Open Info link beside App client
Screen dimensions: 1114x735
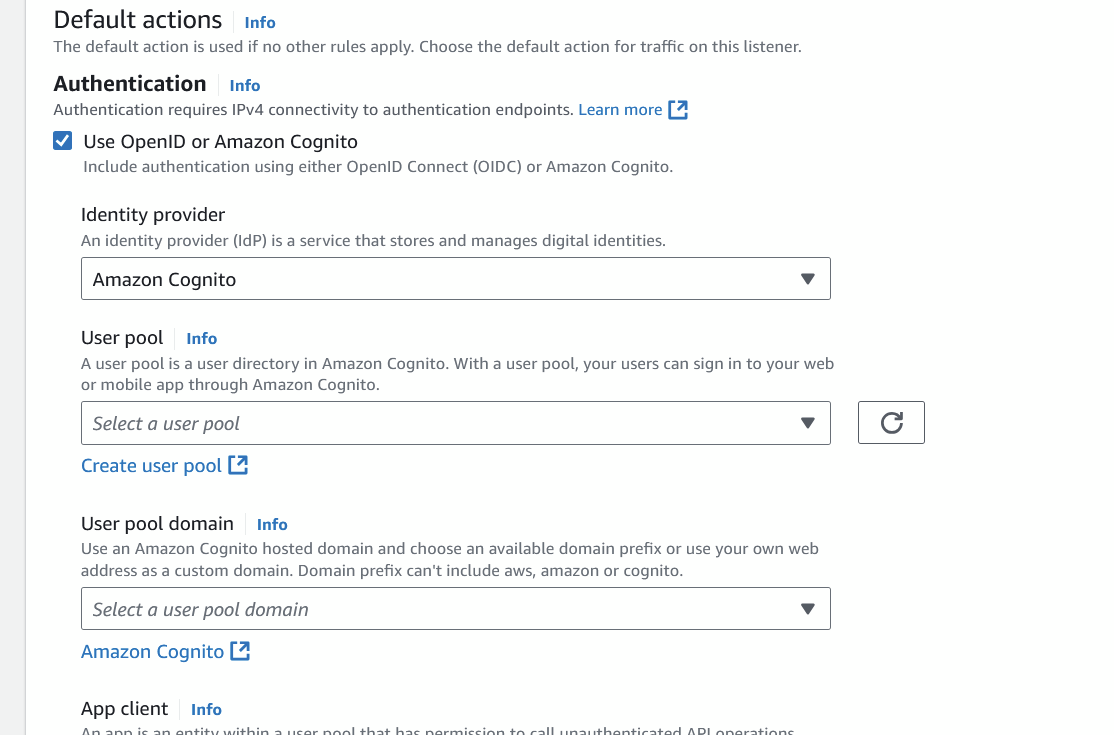point(207,709)
